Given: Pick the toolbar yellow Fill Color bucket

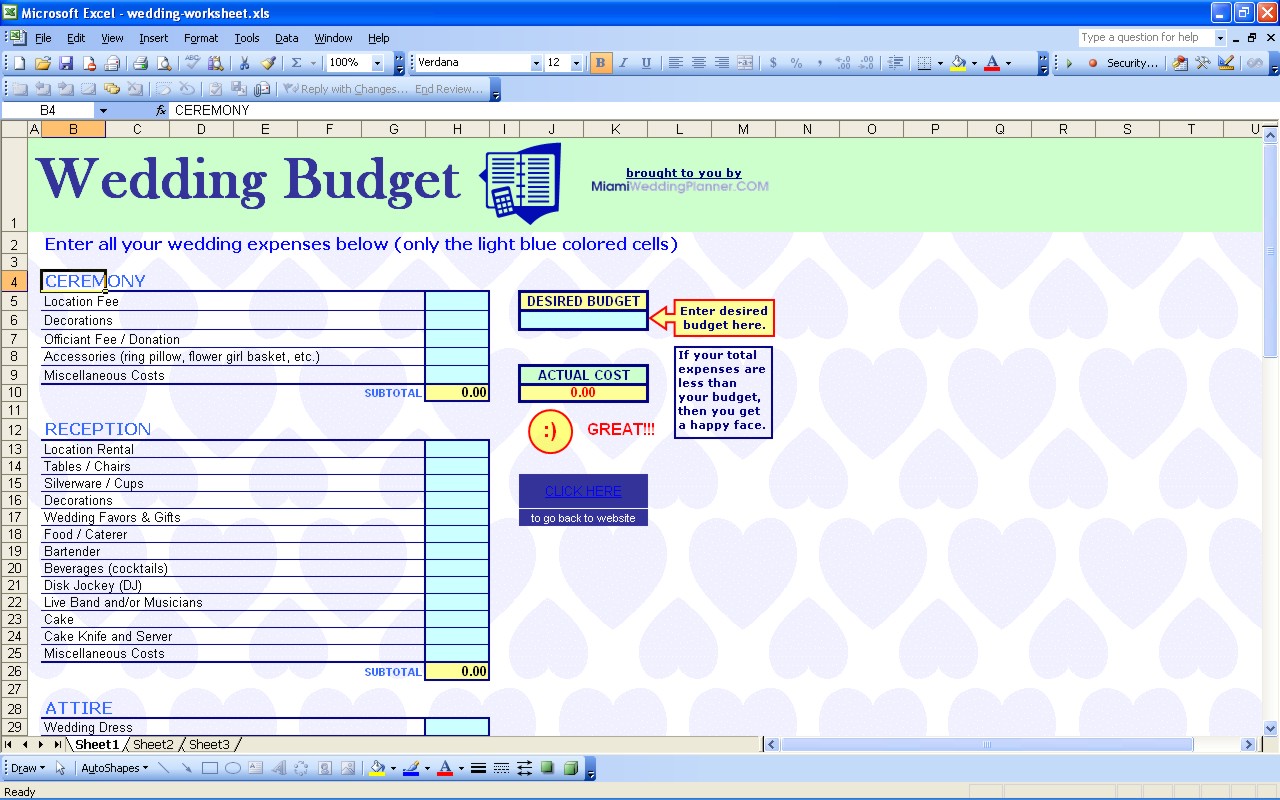Looking at the screenshot, I should [x=958, y=63].
